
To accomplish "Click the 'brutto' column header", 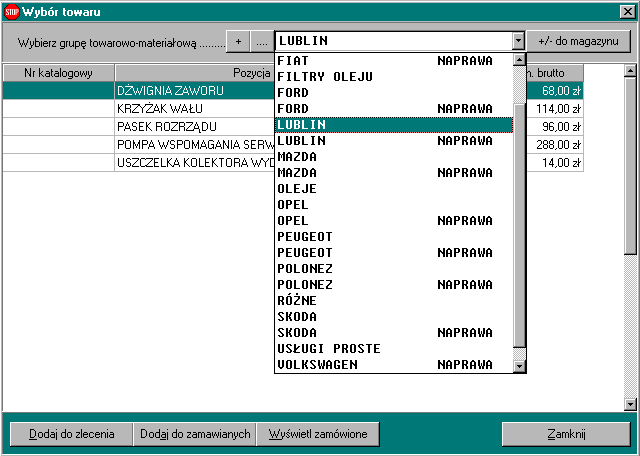I will coord(555,73).
